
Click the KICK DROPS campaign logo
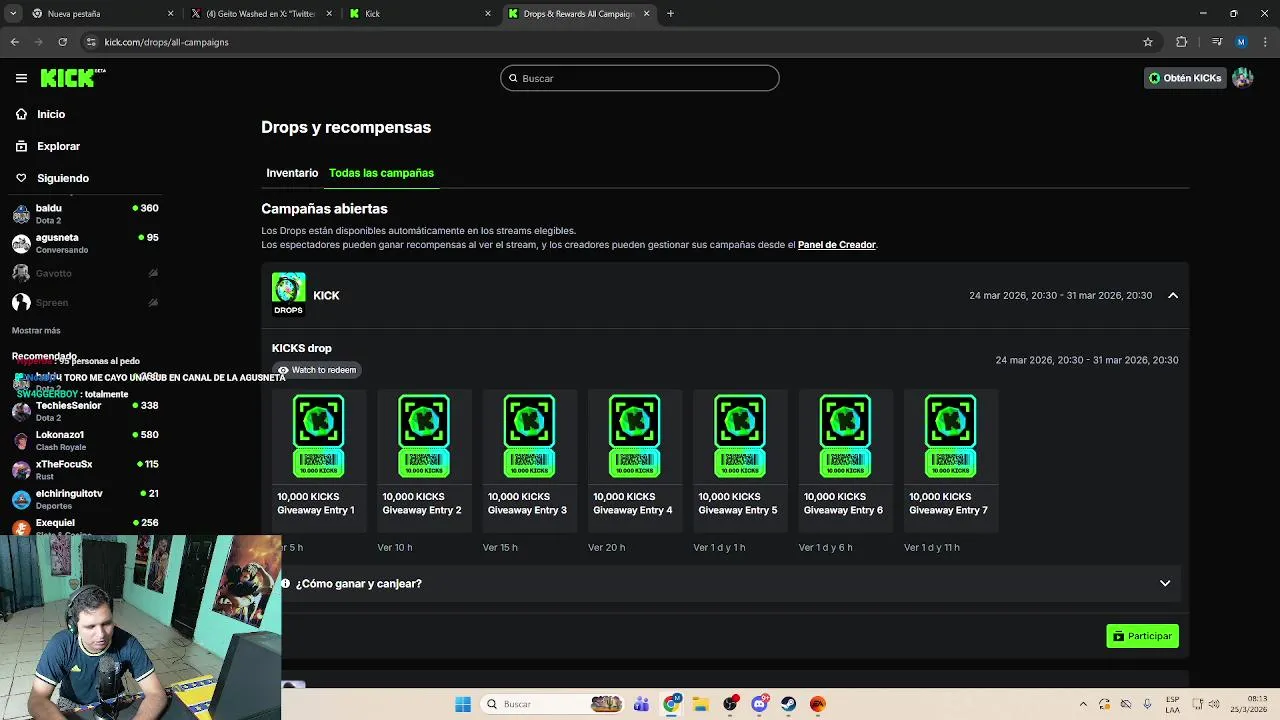(x=288, y=294)
